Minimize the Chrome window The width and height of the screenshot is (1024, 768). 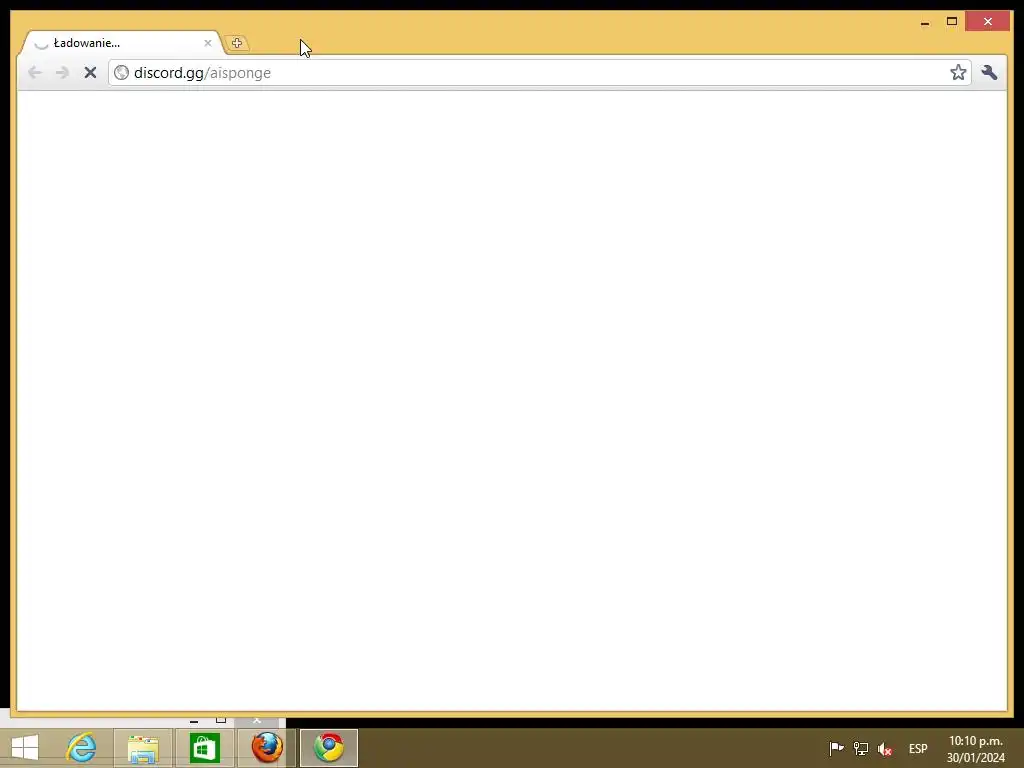click(x=925, y=22)
